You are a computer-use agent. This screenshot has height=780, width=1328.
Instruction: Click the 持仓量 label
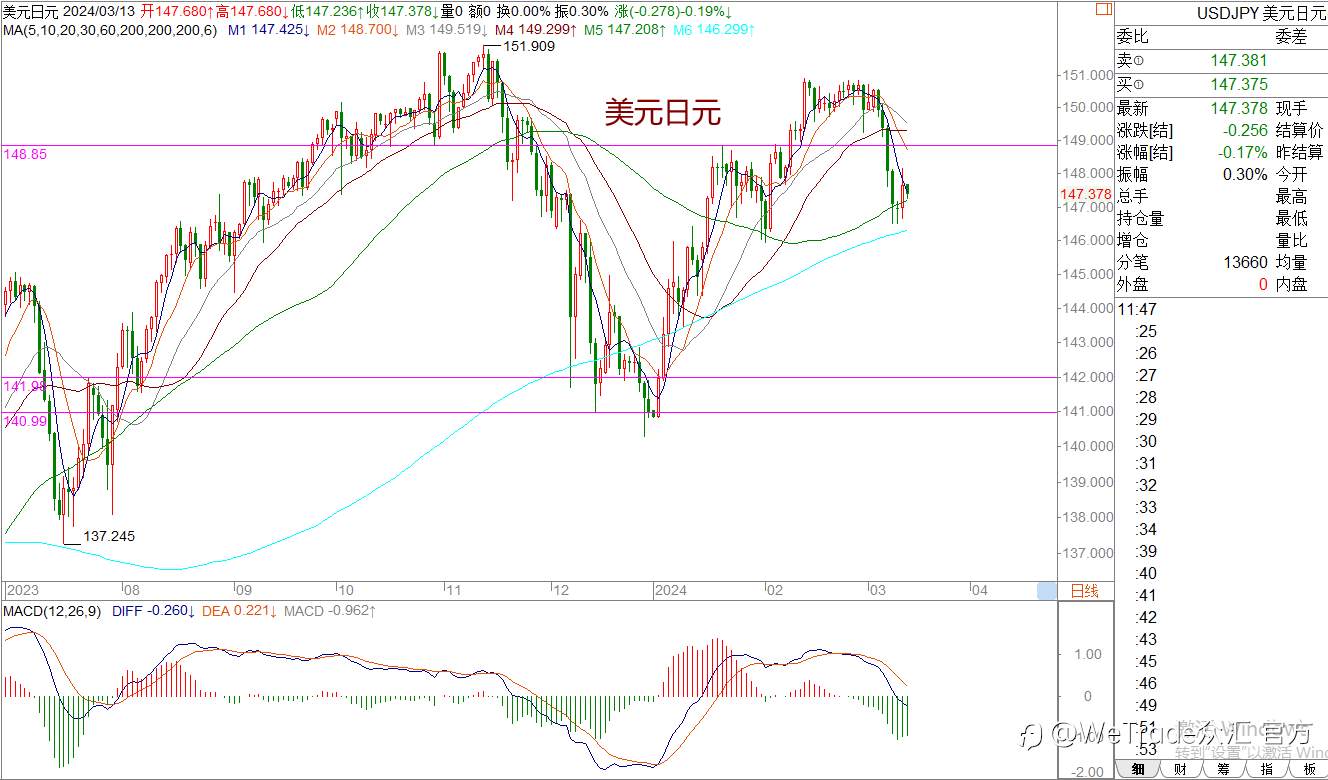(1140, 218)
